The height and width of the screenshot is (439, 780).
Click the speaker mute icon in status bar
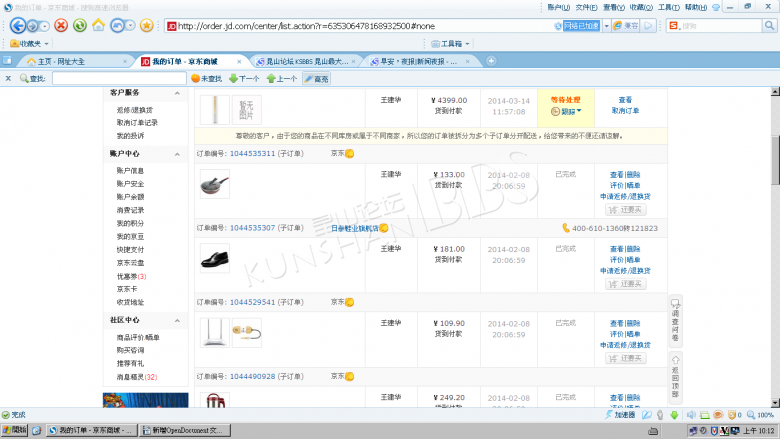(x=691, y=415)
